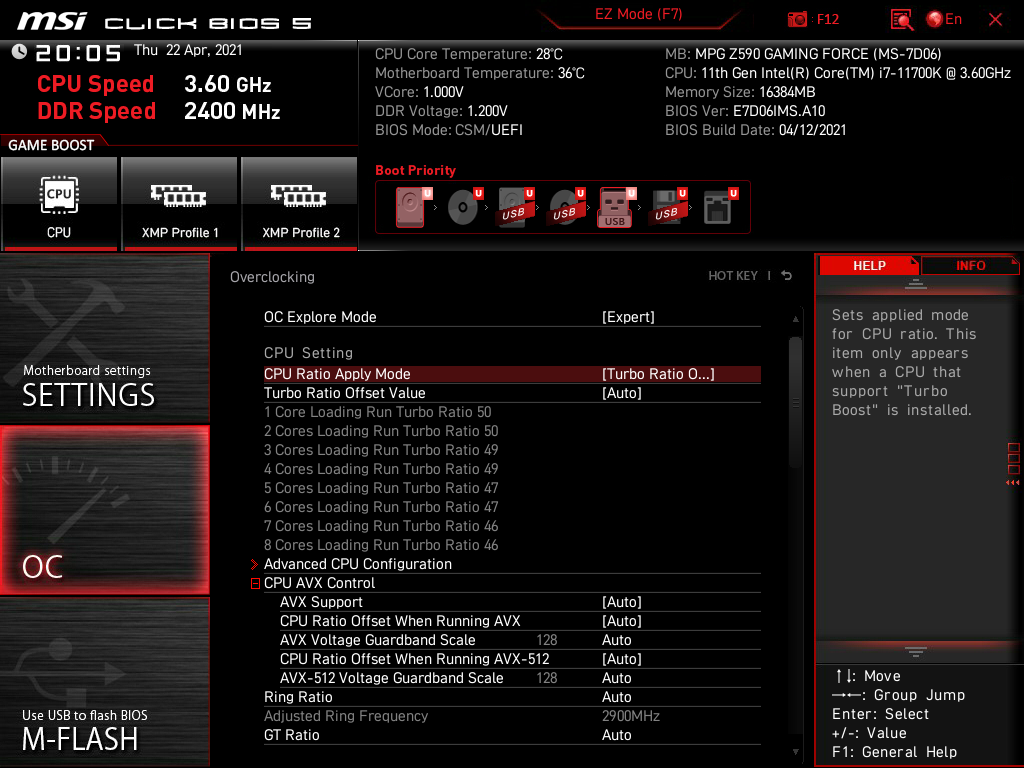Viewport: 1024px width, 768px height.
Task: Click the scrollbar up arrow in settings list
Action: click(x=795, y=319)
